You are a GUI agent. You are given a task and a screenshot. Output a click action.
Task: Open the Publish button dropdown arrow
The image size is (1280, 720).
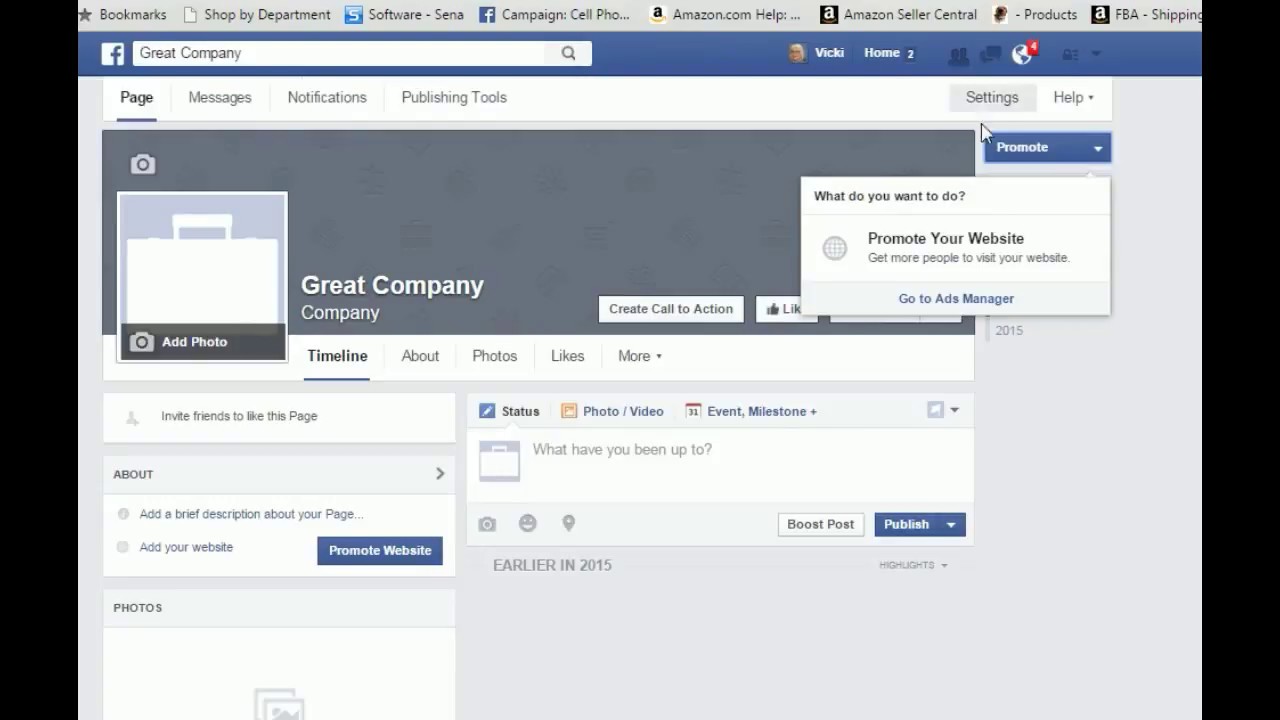click(x=952, y=524)
